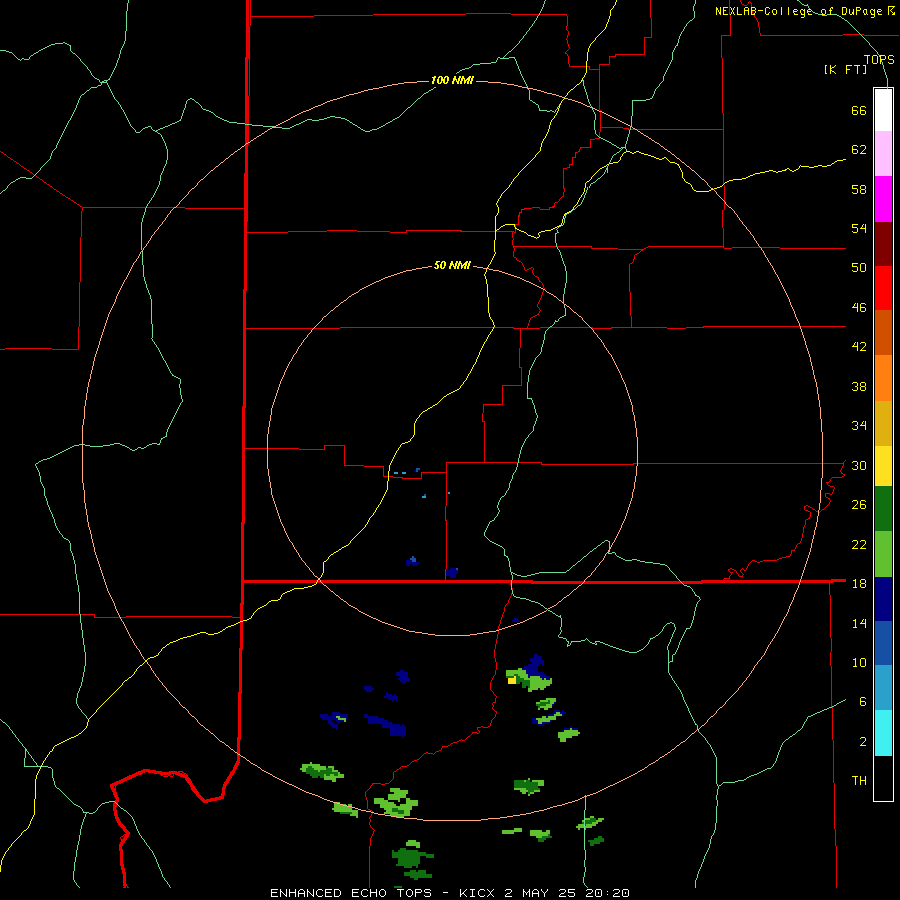Click the white swatch in TOPS legend

pos(883,110)
